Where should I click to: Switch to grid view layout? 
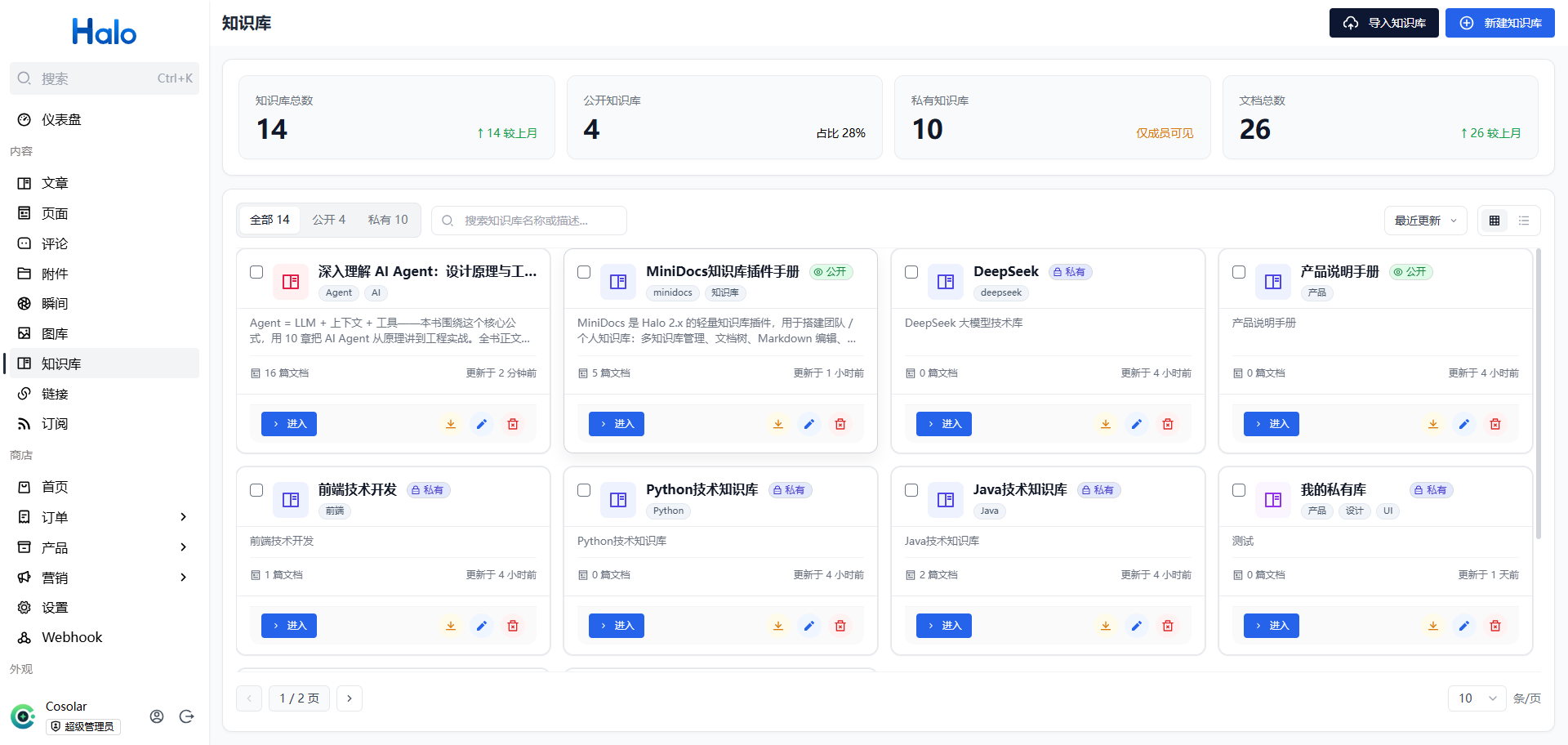[1494, 221]
